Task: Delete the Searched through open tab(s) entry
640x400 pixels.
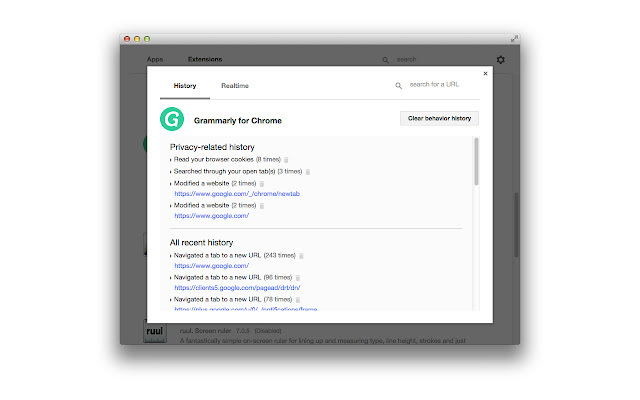Action: tap(308, 172)
